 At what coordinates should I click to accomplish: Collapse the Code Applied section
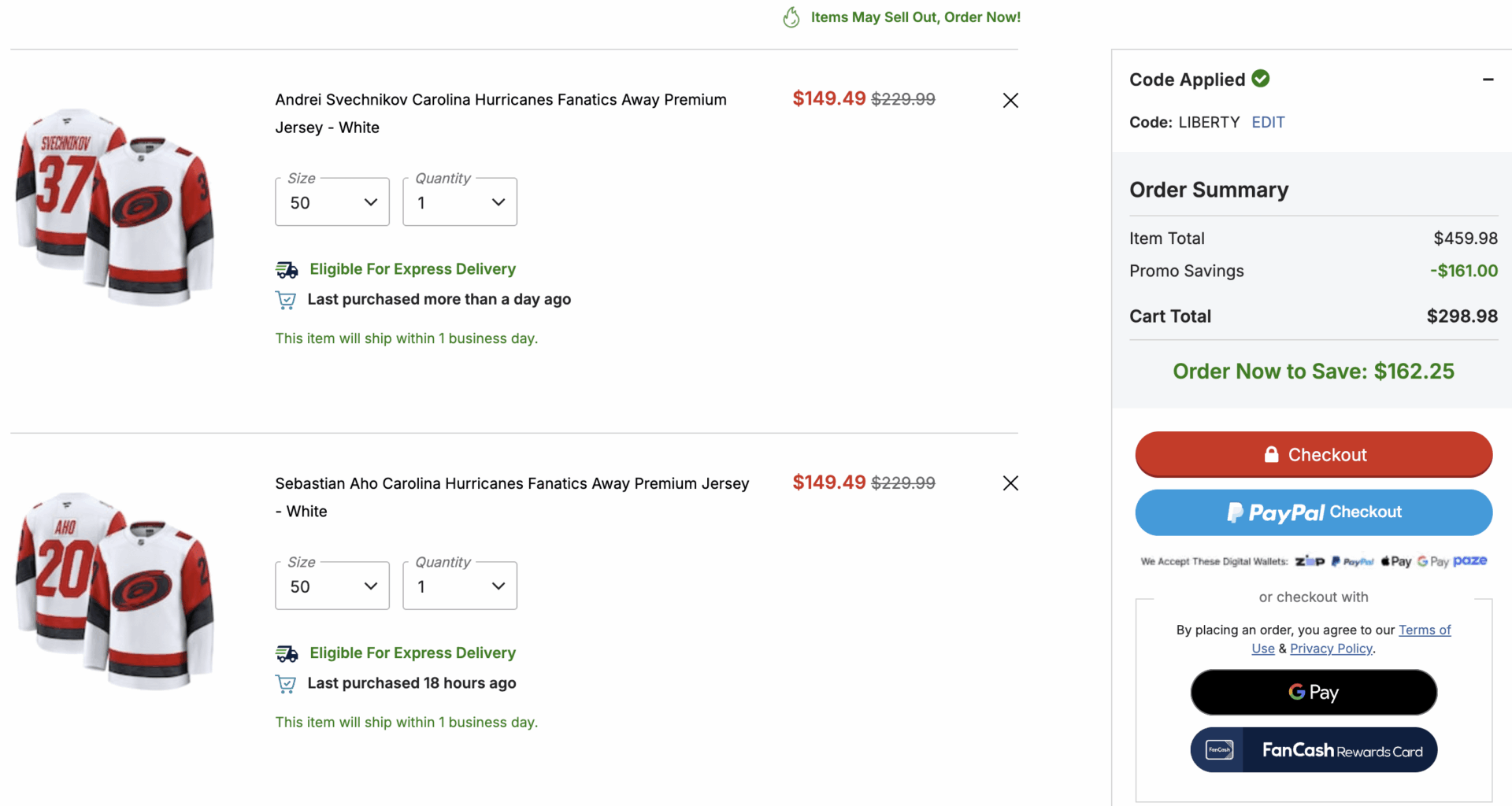pyautogui.click(x=1488, y=79)
